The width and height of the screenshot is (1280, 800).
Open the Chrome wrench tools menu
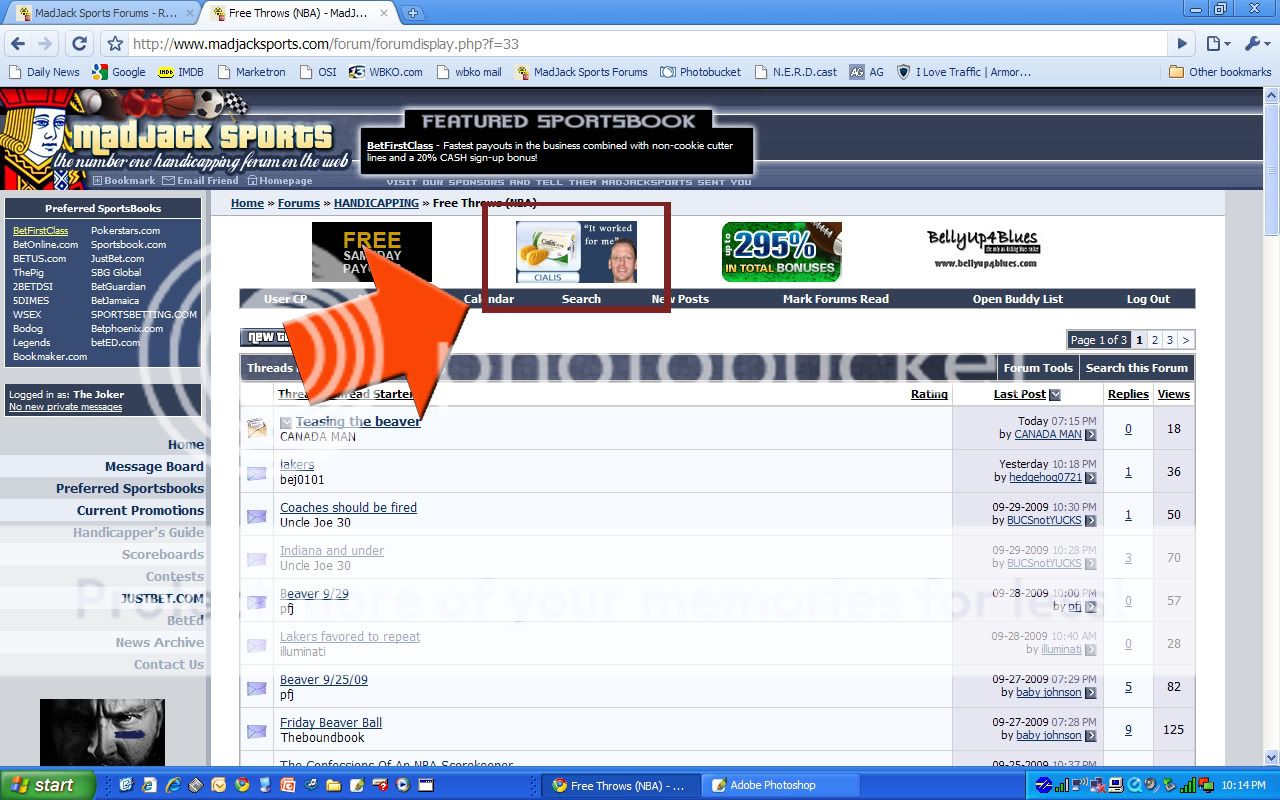pos(1255,44)
